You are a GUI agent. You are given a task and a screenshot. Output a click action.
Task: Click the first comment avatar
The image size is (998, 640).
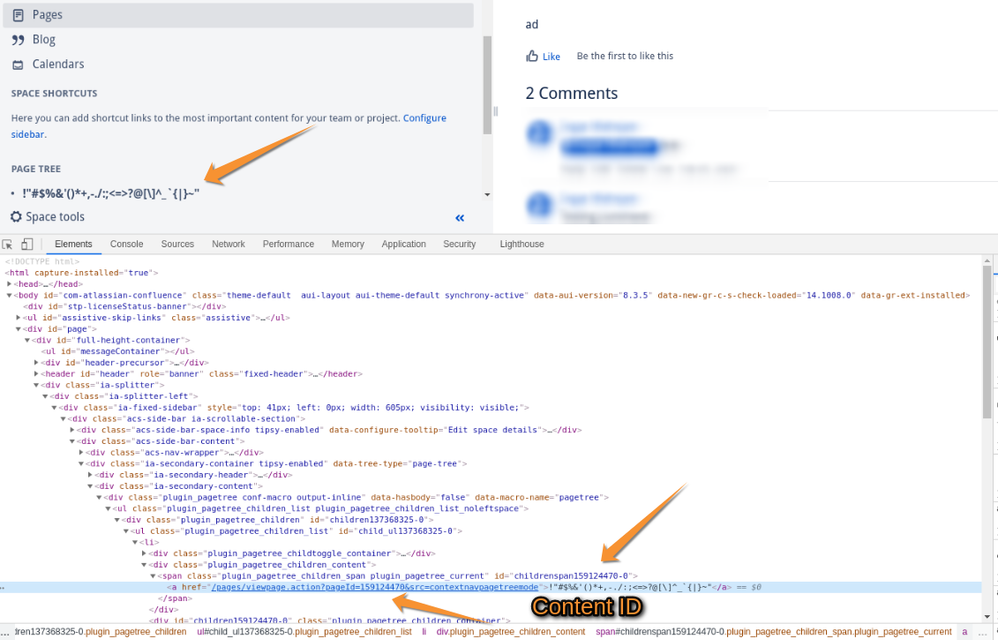(540, 134)
